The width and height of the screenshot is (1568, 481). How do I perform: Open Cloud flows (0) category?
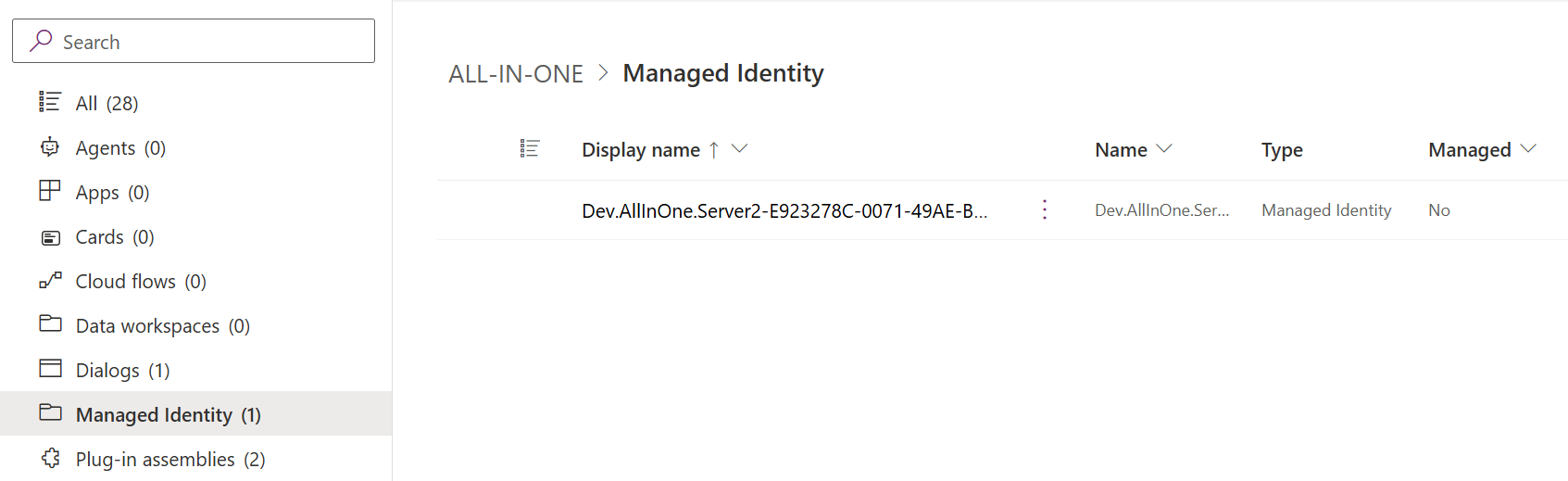141,281
